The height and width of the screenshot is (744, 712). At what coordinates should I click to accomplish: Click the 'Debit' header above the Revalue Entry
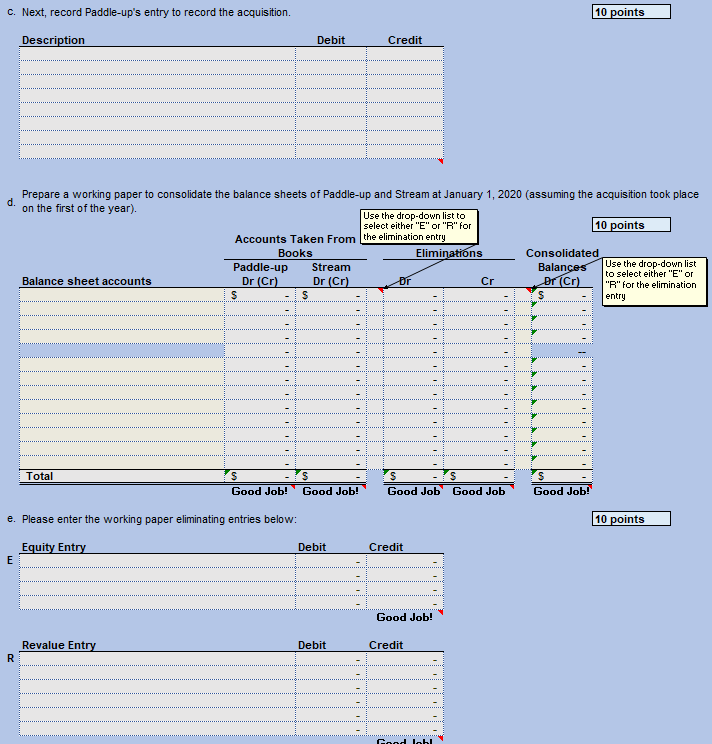tap(312, 645)
